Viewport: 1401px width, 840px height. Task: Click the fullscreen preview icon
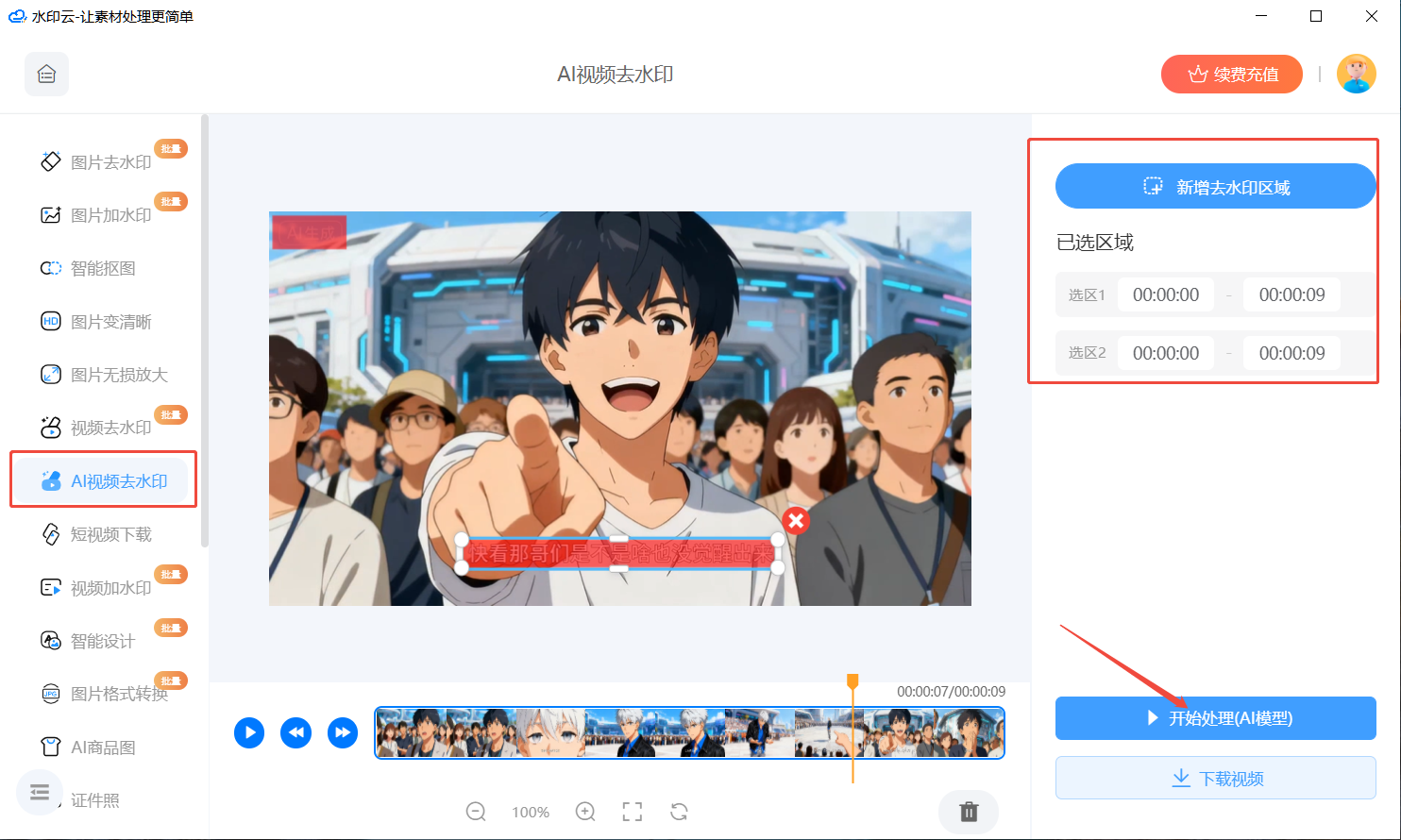point(632,811)
